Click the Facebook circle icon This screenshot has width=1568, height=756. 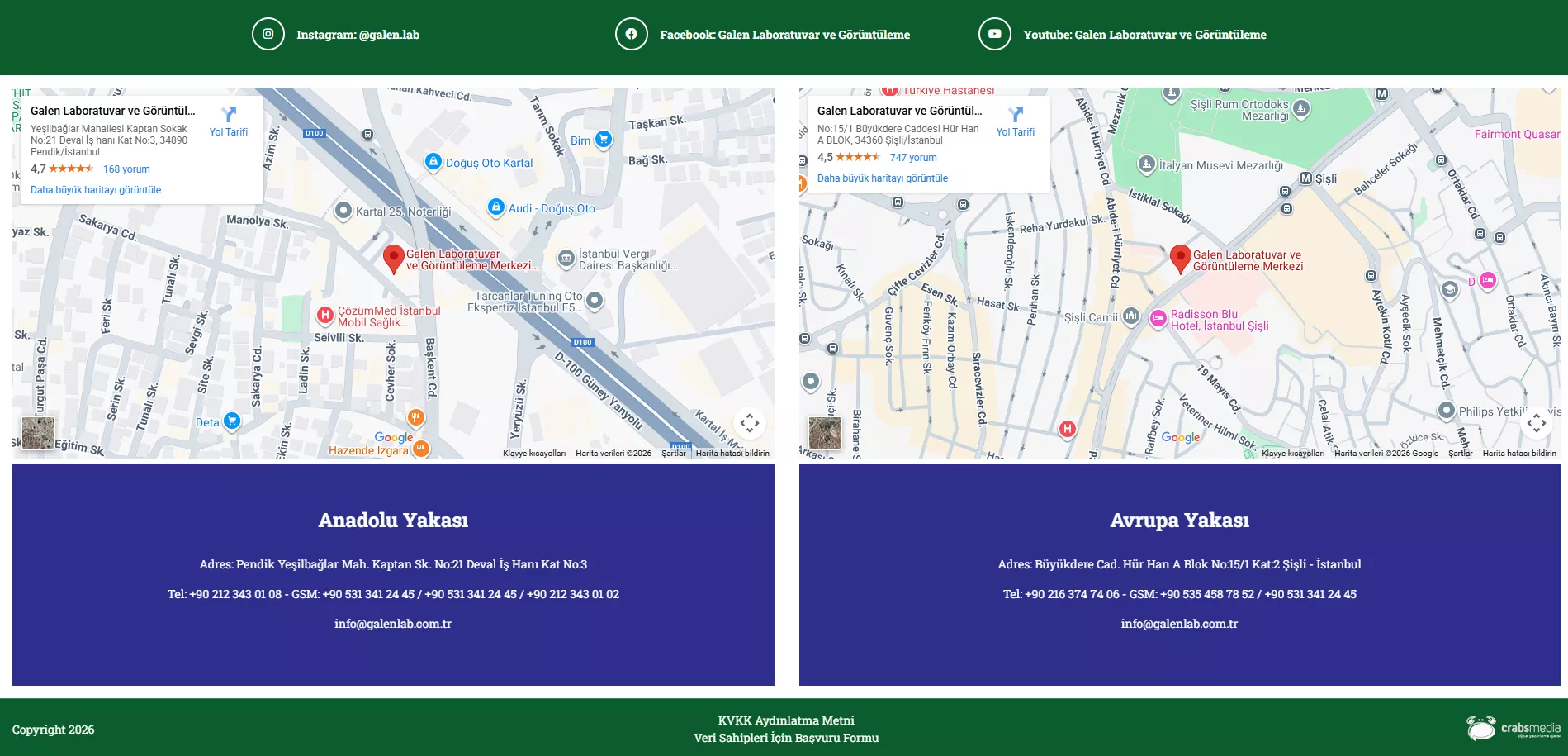(631, 35)
